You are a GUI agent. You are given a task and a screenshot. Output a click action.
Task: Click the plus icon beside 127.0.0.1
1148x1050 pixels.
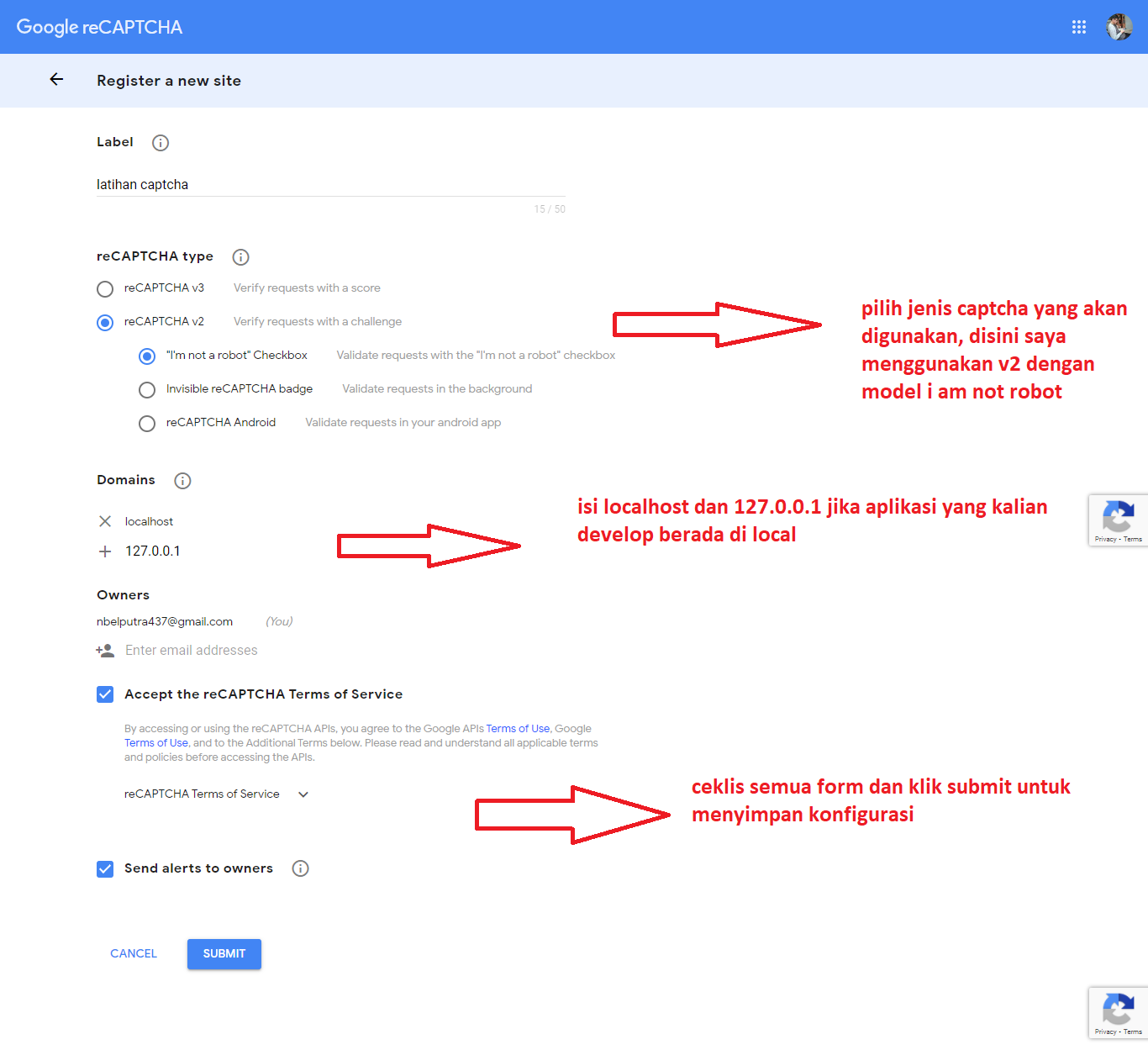click(x=104, y=551)
